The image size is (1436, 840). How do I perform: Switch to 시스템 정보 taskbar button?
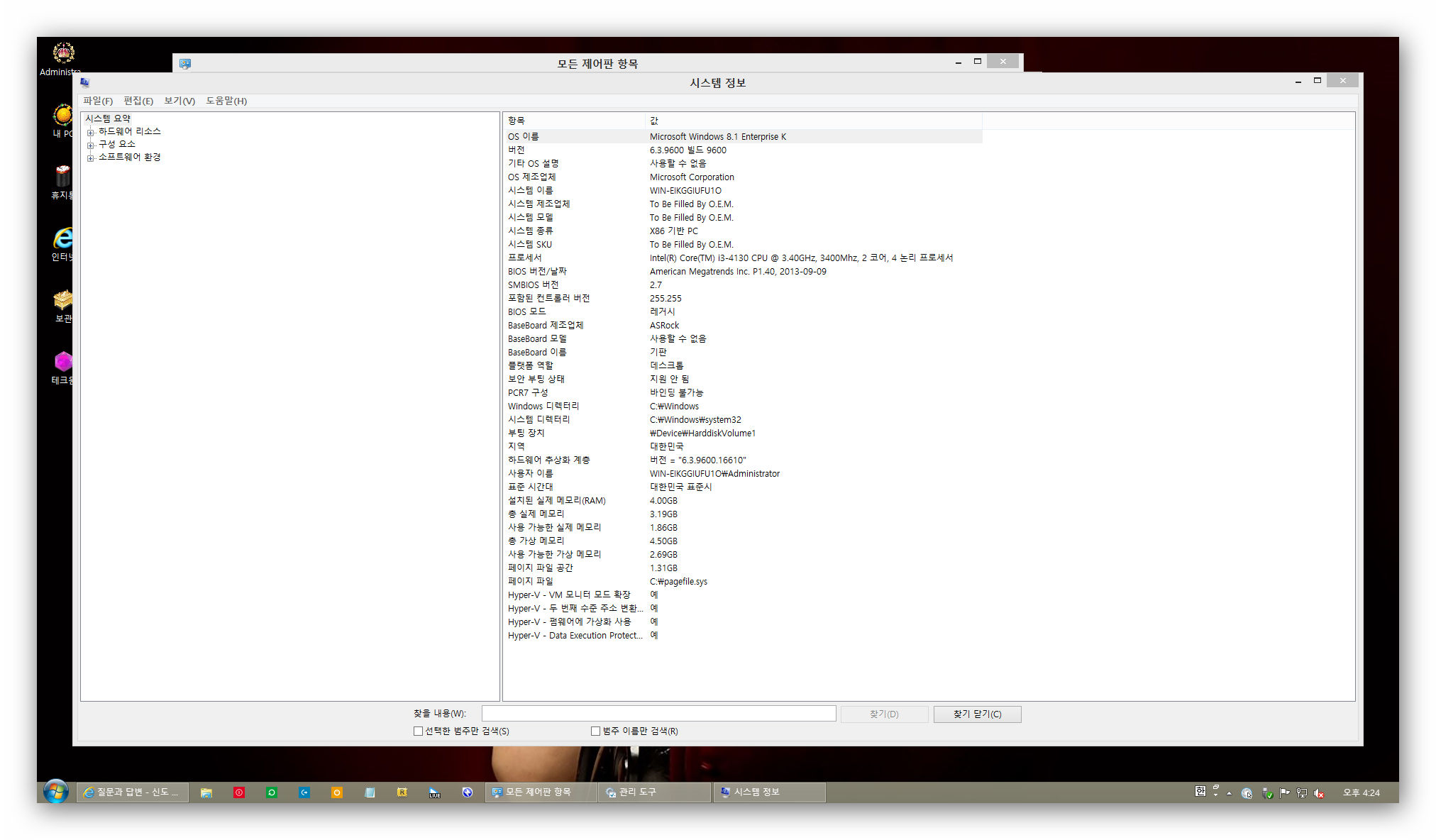769,792
